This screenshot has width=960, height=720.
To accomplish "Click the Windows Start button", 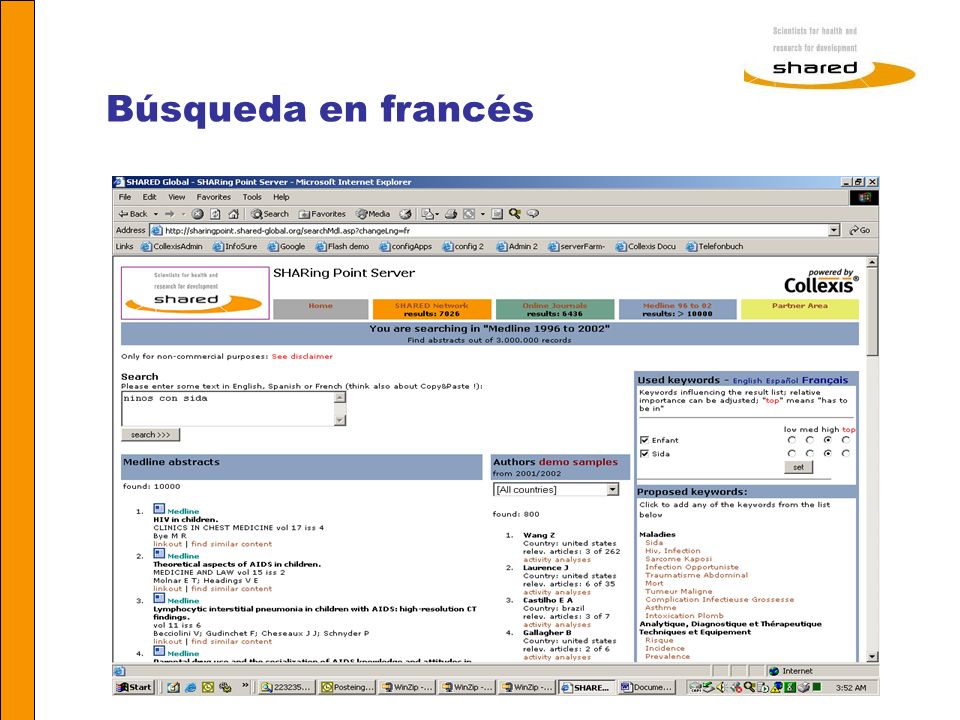I will (x=133, y=687).
